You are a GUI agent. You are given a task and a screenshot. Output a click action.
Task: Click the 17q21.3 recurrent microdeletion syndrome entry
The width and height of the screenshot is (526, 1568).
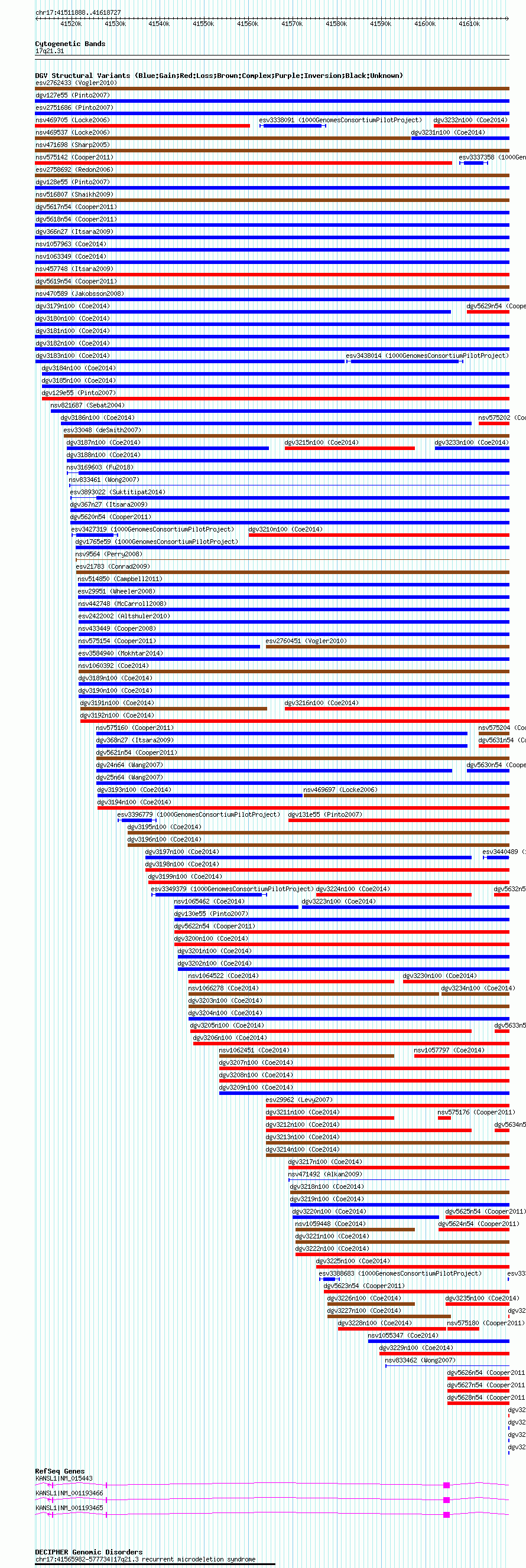coord(145,1560)
